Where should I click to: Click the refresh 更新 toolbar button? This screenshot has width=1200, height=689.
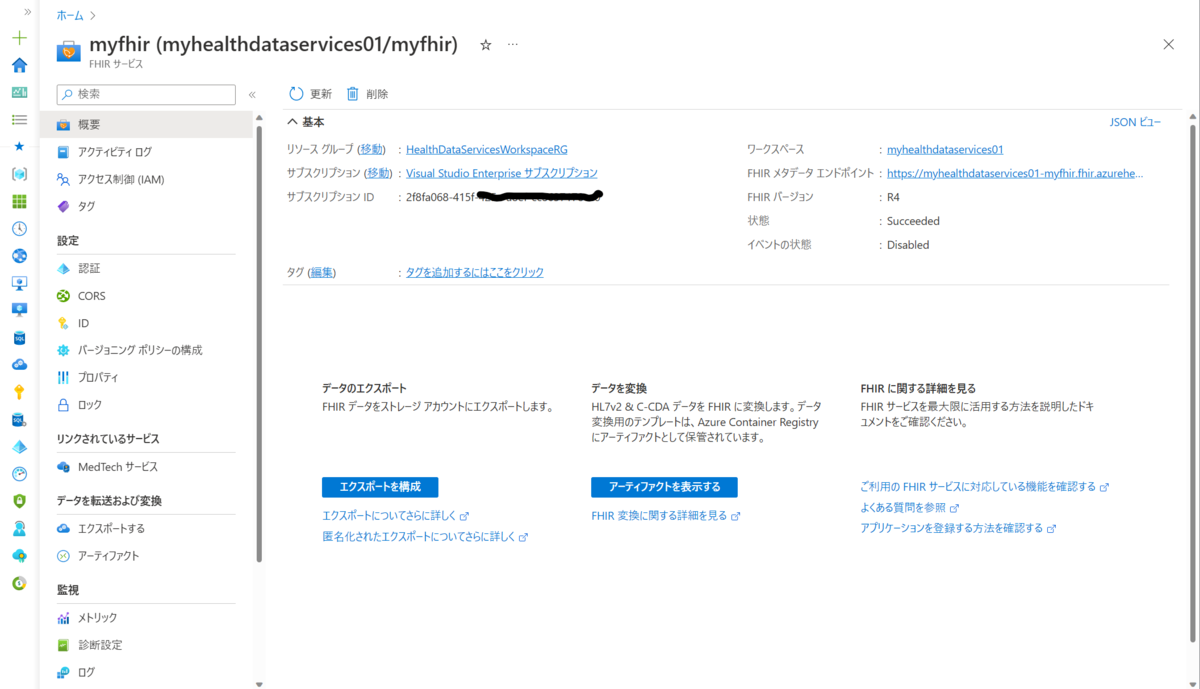[310, 94]
